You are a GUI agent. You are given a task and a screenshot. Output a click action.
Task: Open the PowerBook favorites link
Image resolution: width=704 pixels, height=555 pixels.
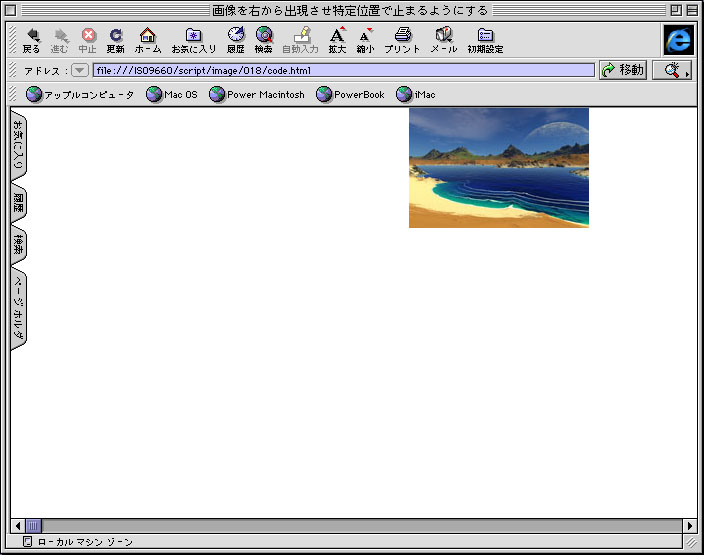tap(350, 95)
